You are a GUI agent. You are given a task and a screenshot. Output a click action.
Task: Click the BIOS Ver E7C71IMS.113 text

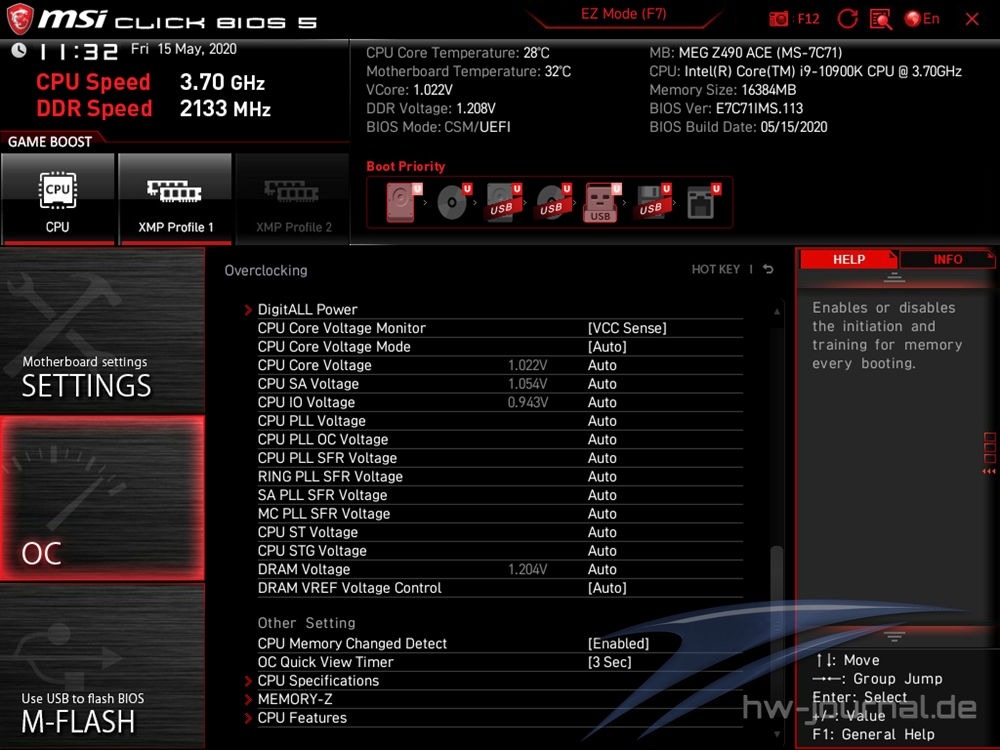[726, 108]
